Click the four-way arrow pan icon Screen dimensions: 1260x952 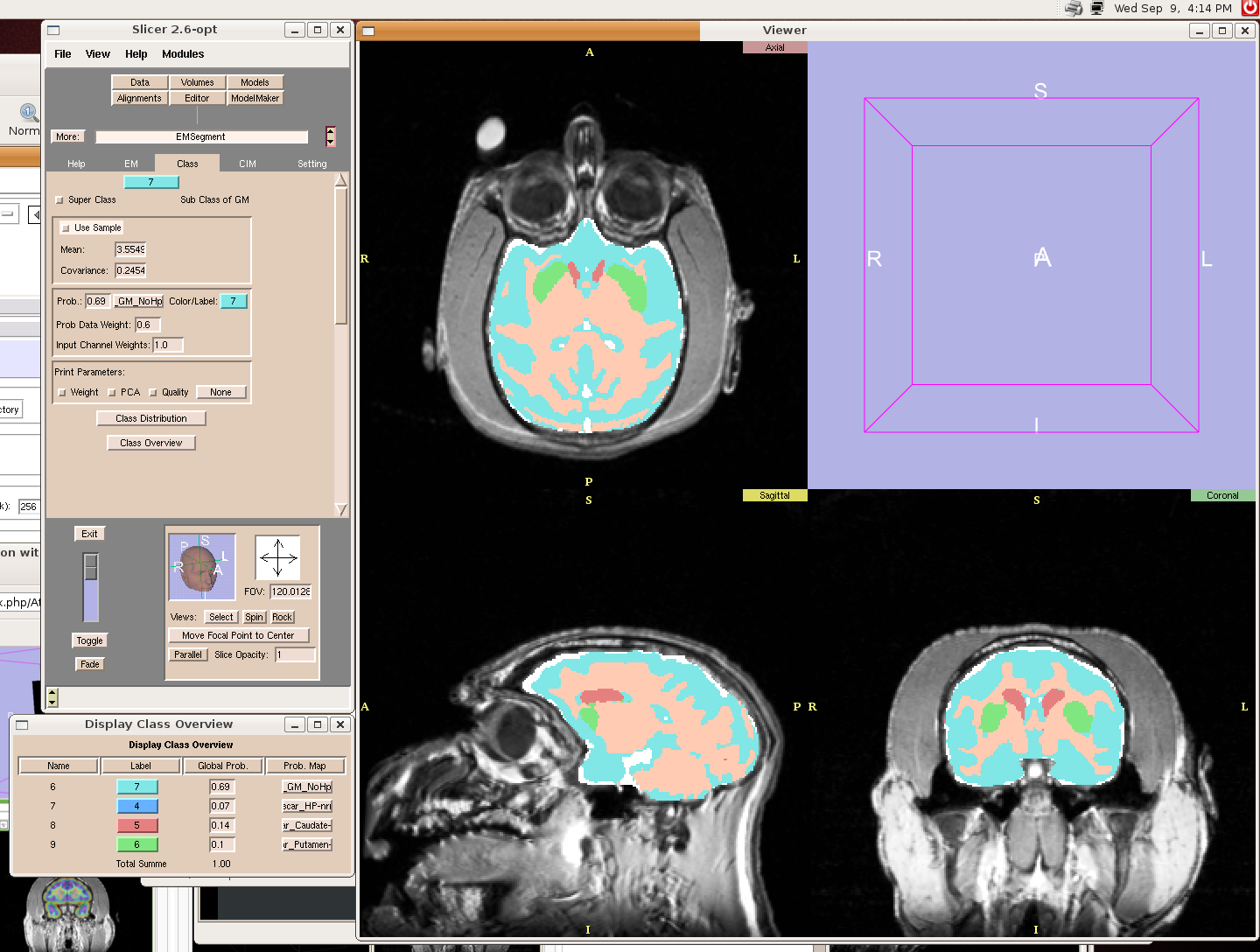pos(277,557)
